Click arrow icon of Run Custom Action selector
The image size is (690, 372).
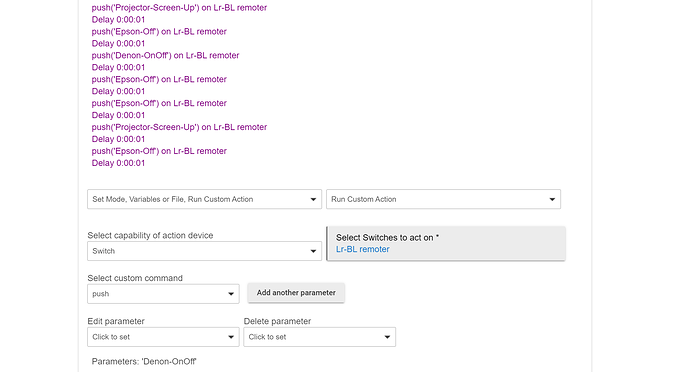tap(552, 199)
